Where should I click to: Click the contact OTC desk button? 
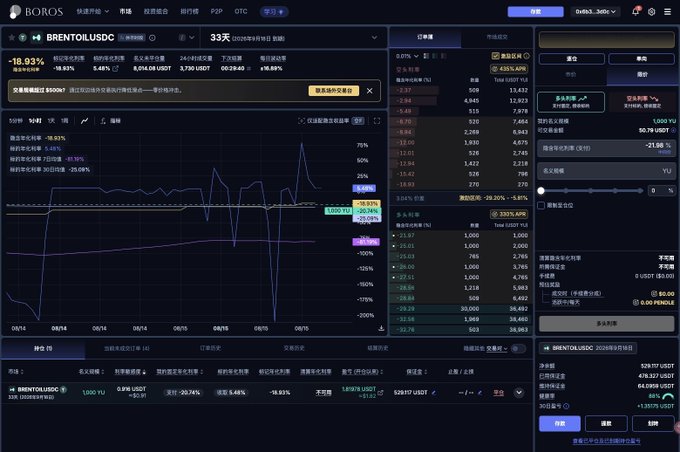pos(333,91)
